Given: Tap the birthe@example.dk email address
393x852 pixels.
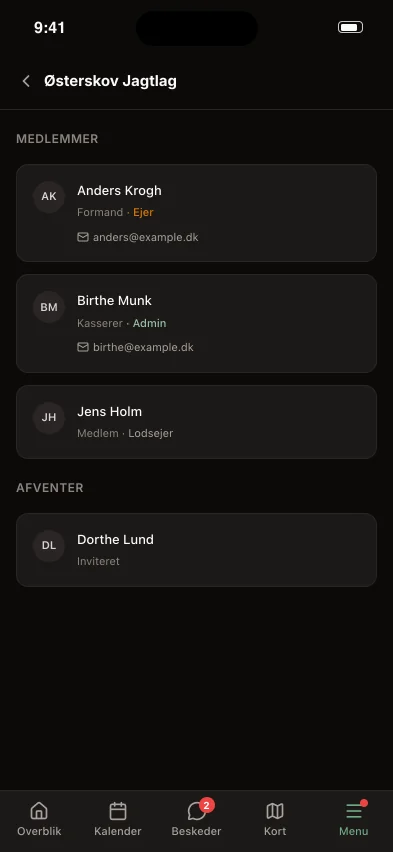Looking at the screenshot, I should [x=143, y=347].
